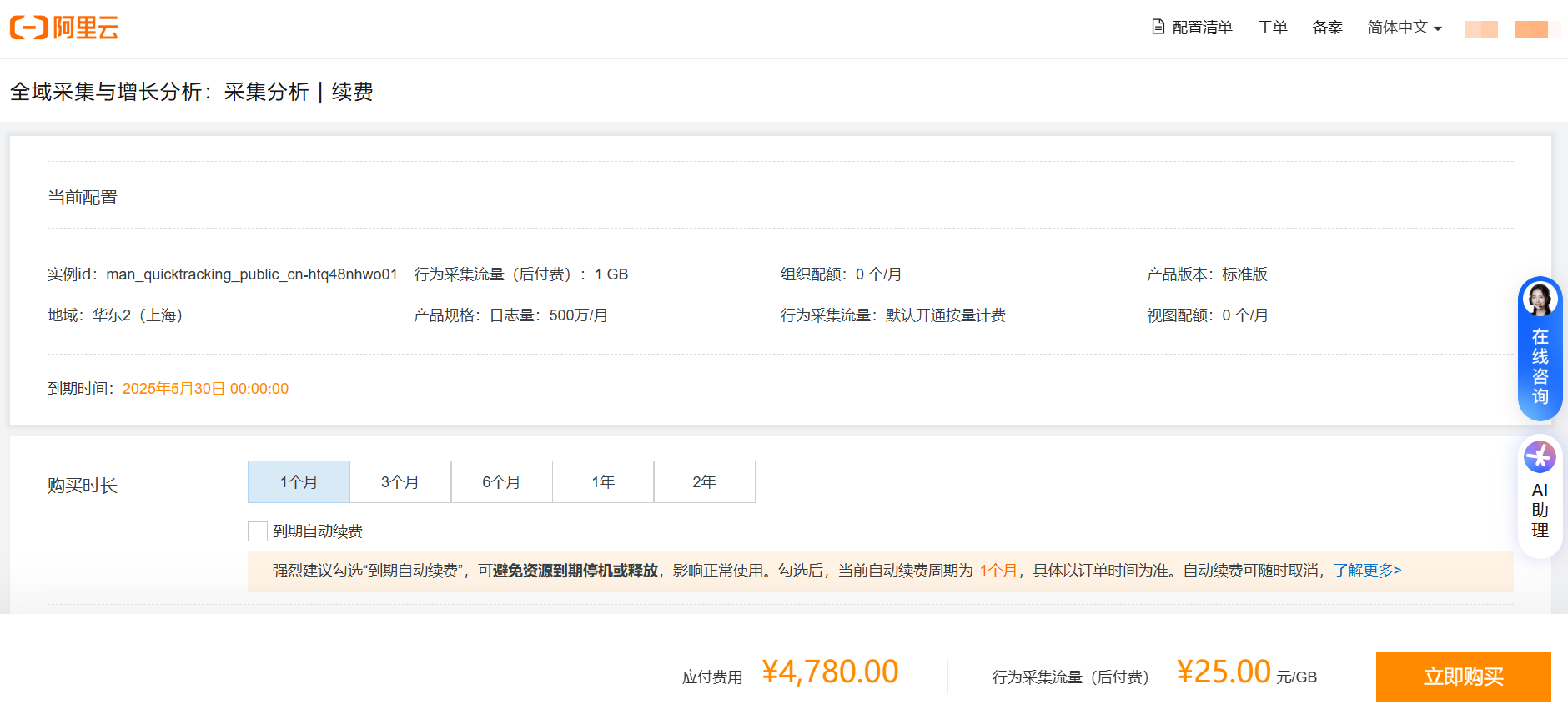Click the first blurred account avatar block
The width and height of the screenshot is (1568, 715).
[x=1481, y=29]
